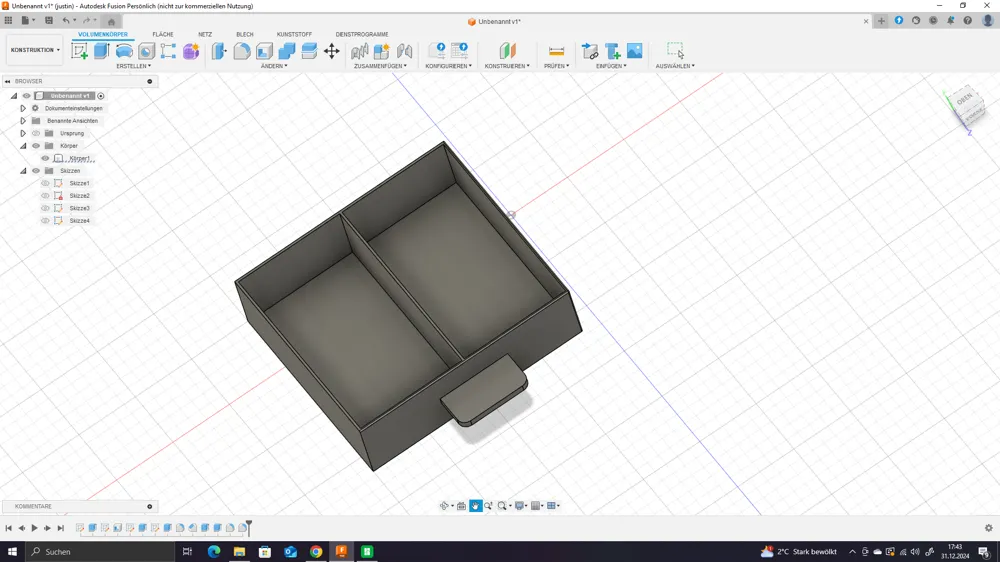Image resolution: width=1000 pixels, height=562 pixels.
Task: Toggle Skizzen folder visibility eye
Action: click(x=36, y=171)
